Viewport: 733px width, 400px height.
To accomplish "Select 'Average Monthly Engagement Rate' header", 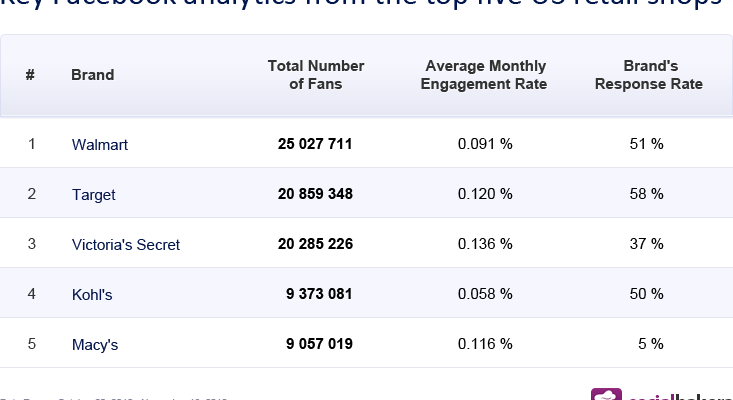I will tap(484, 75).
